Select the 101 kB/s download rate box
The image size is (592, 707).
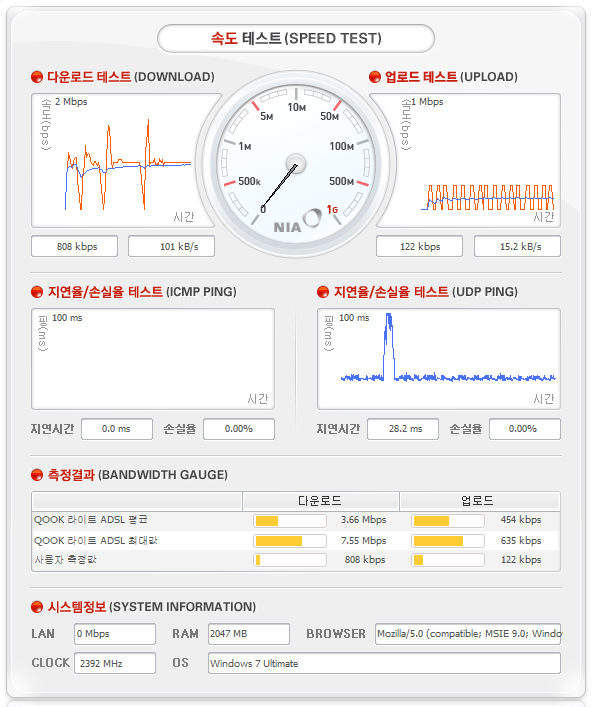171,247
